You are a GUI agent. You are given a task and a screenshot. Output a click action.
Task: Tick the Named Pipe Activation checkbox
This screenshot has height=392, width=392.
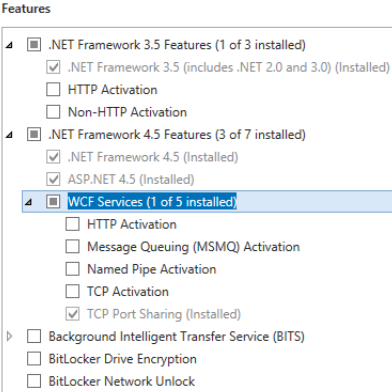pos(73,269)
